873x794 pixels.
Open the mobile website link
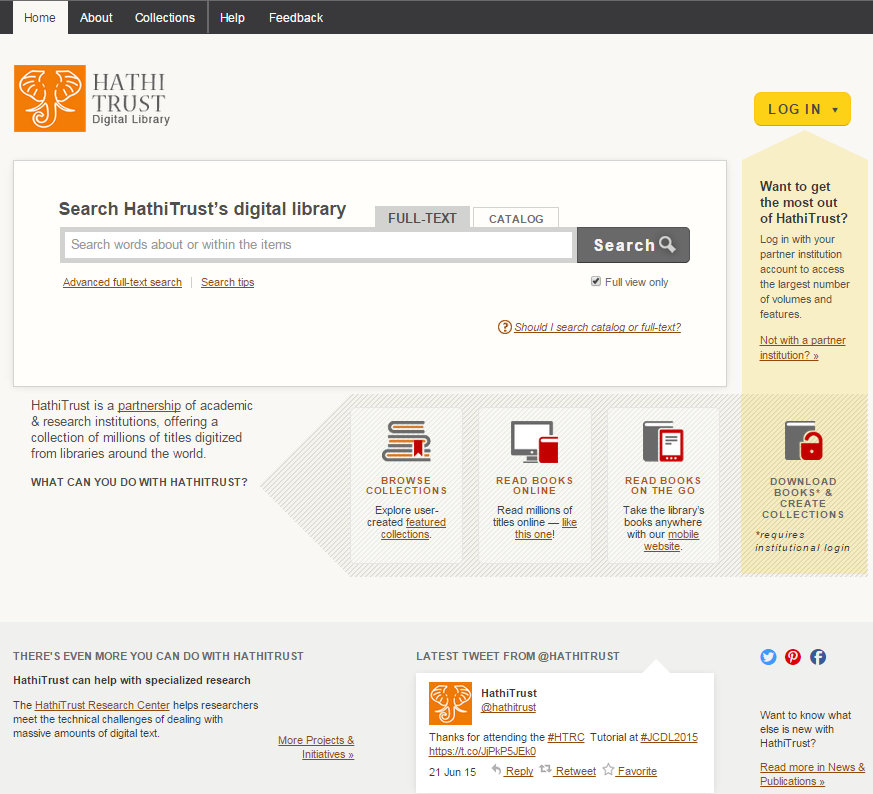[x=671, y=540]
